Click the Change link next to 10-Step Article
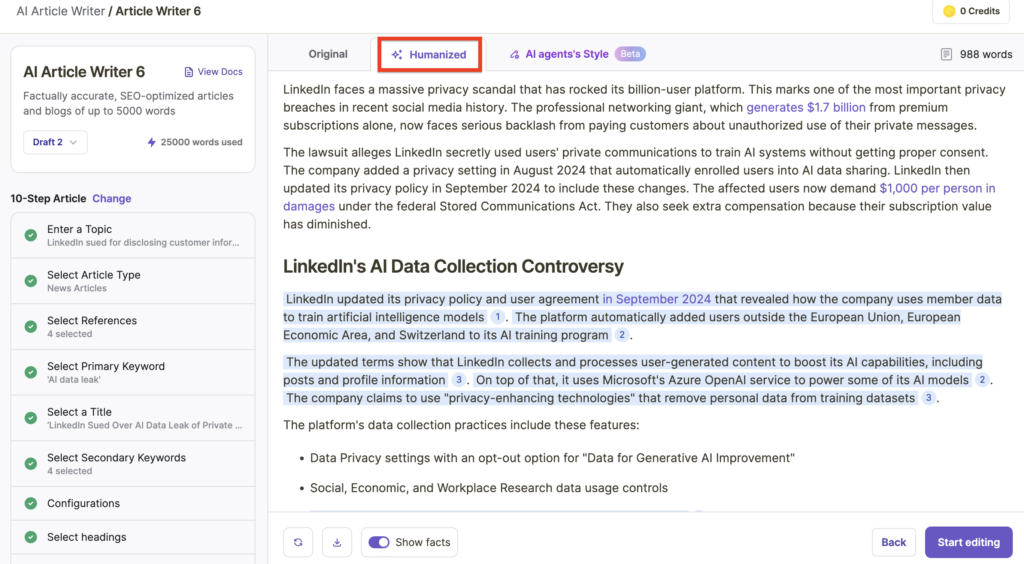1024x564 pixels. point(112,198)
